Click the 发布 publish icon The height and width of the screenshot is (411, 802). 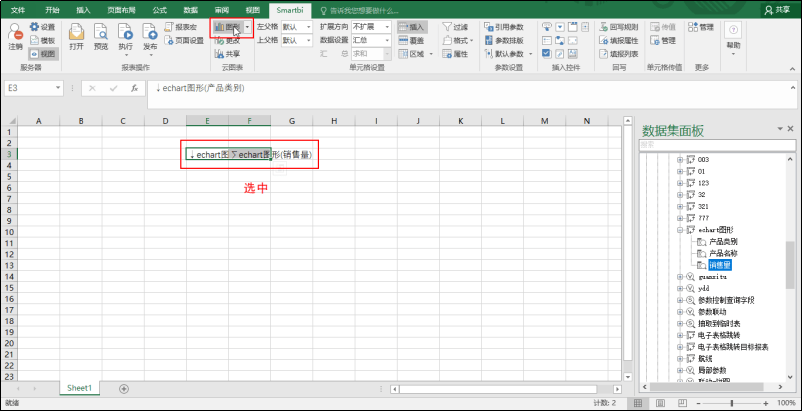tap(150, 37)
